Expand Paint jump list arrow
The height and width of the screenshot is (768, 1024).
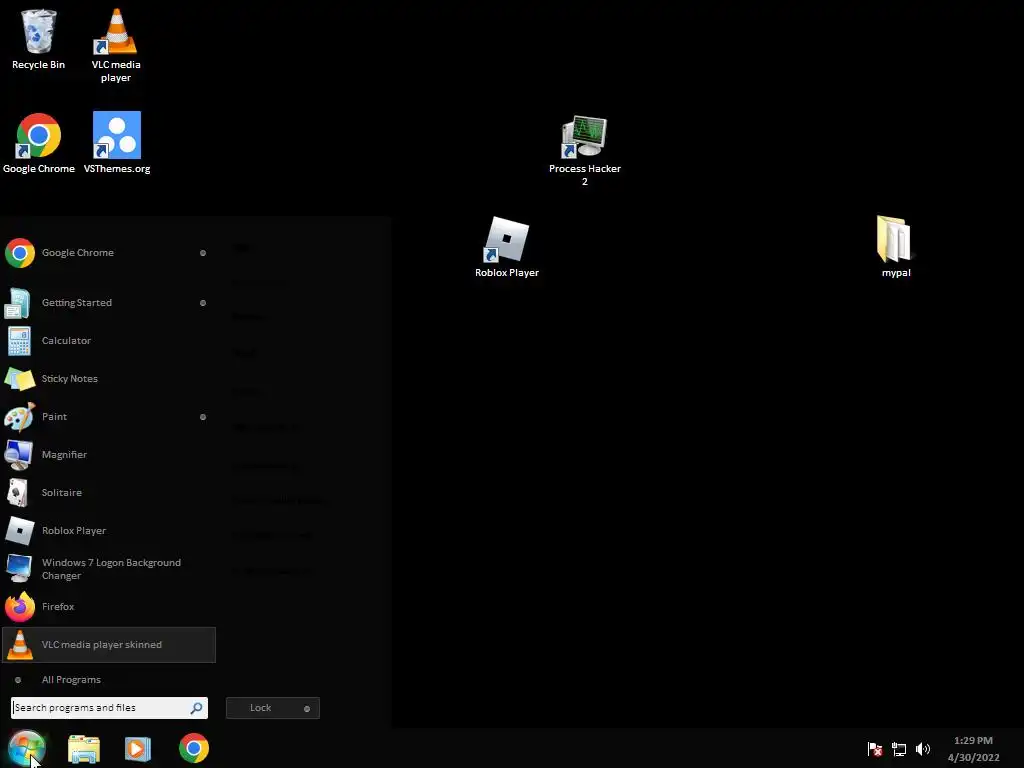(203, 417)
